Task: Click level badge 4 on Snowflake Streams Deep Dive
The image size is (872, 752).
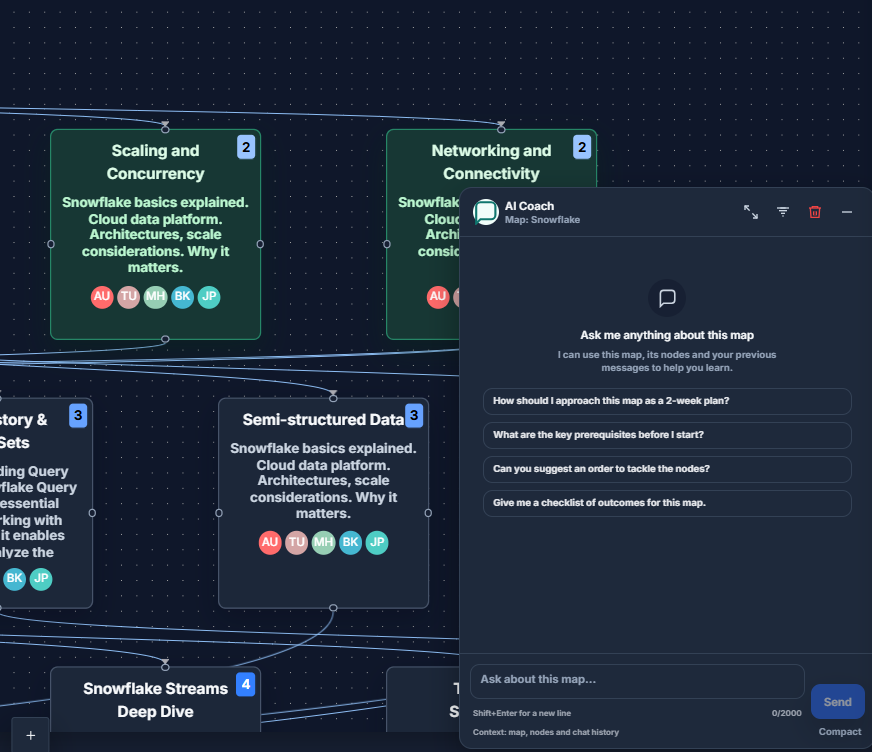Action: [x=246, y=684]
